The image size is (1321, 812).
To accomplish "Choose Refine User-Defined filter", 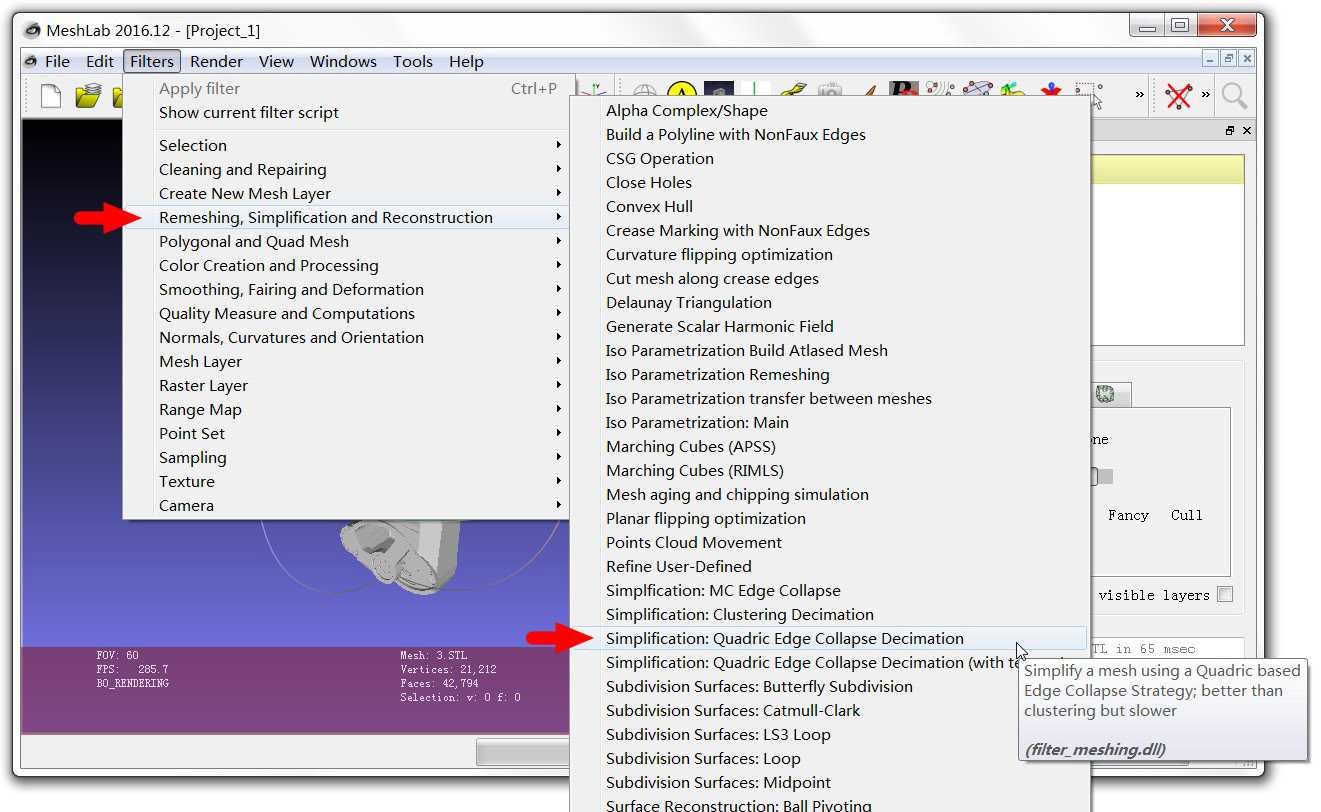I will [829, 566].
